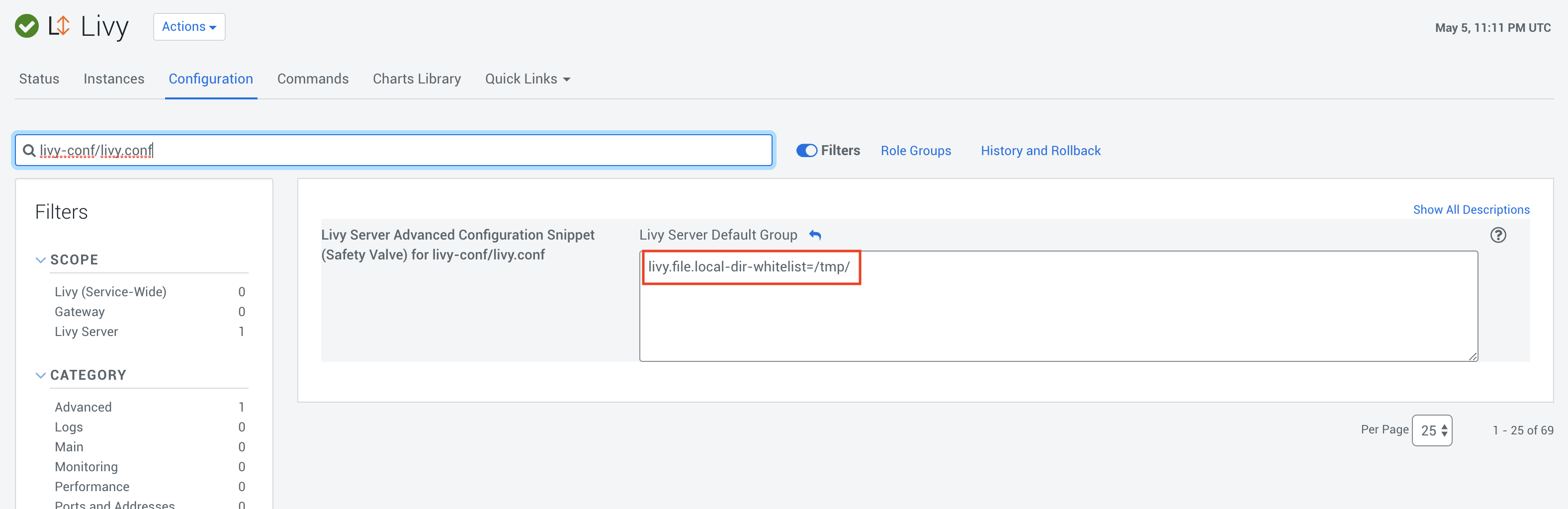1568x509 pixels.
Task: Toggle the Filters switch off
Action: point(806,150)
